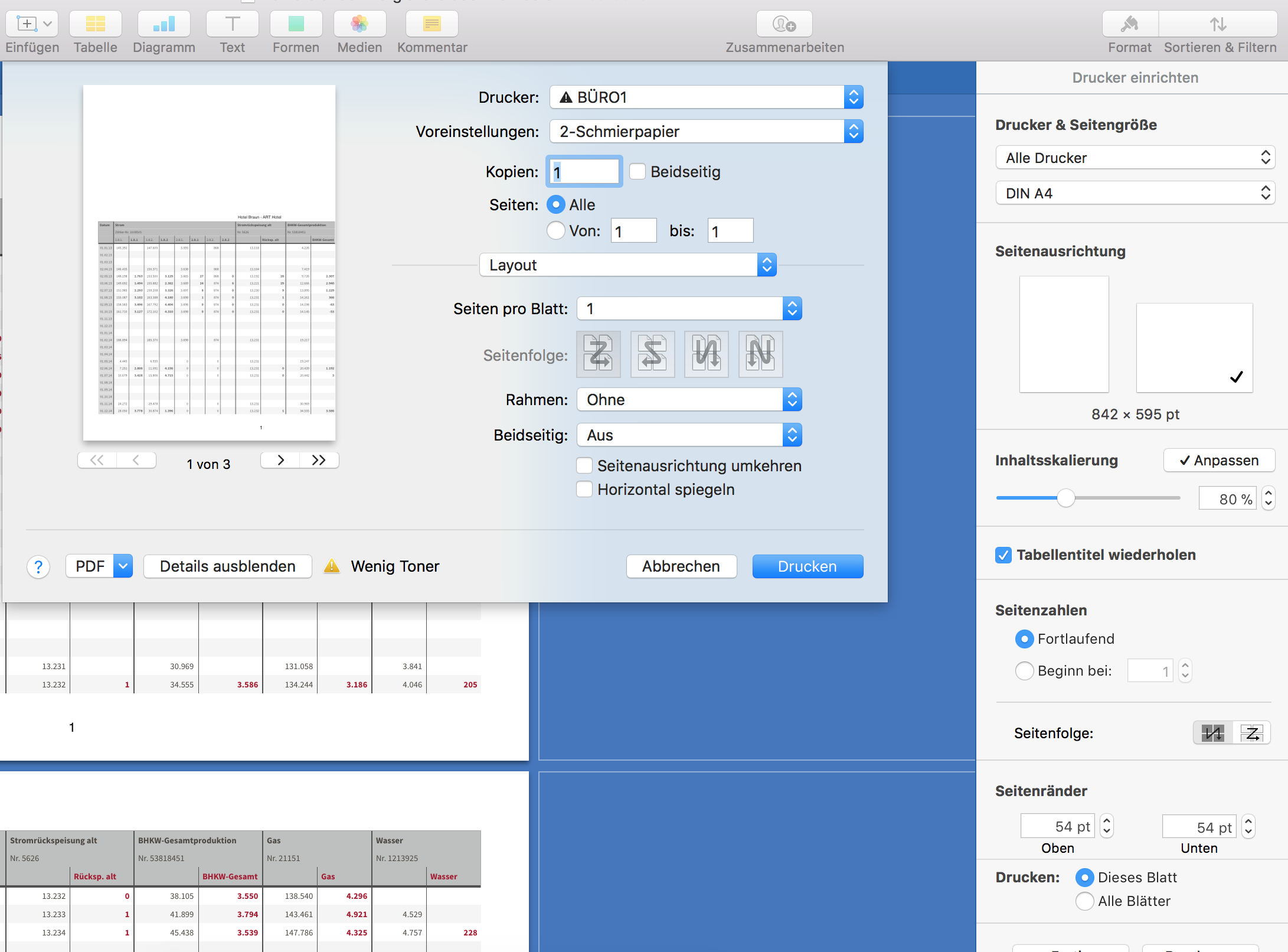This screenshot has width=1288, height=952.
Task: Open the Drucker BÜRO1 dropdown
Action: [x=706, y=97]
